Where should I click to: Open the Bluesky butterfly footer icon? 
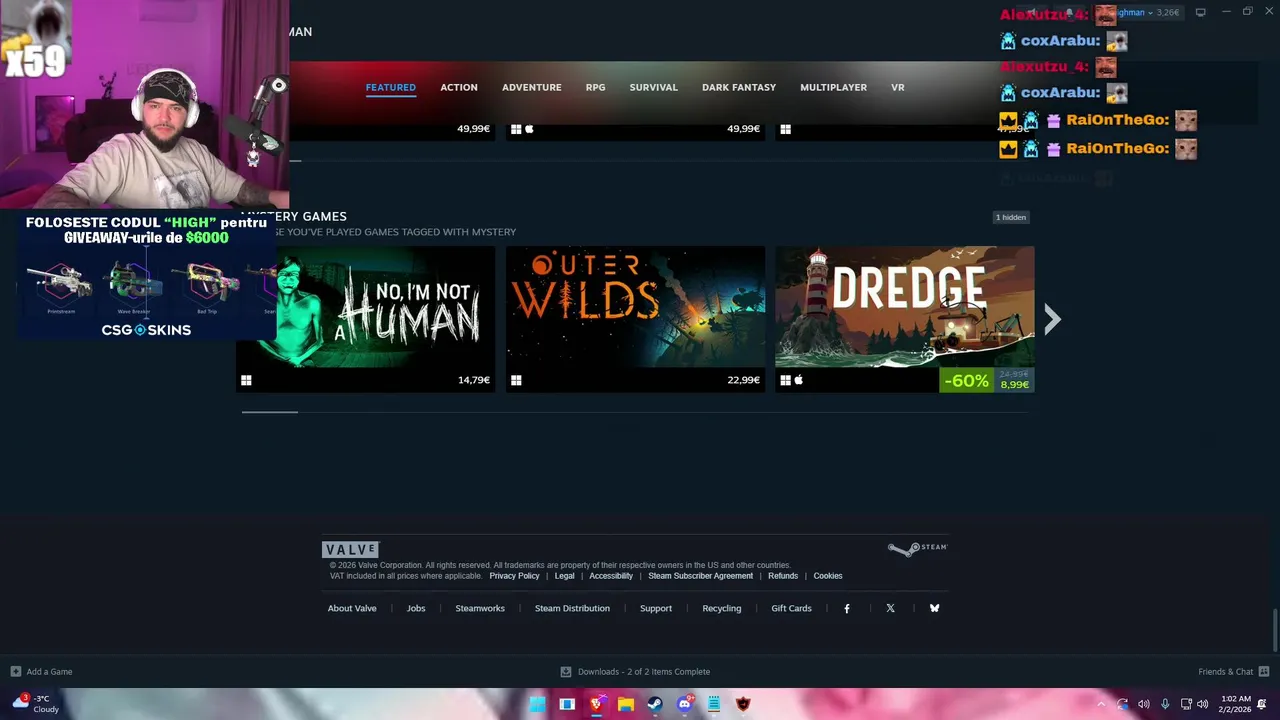934,608
